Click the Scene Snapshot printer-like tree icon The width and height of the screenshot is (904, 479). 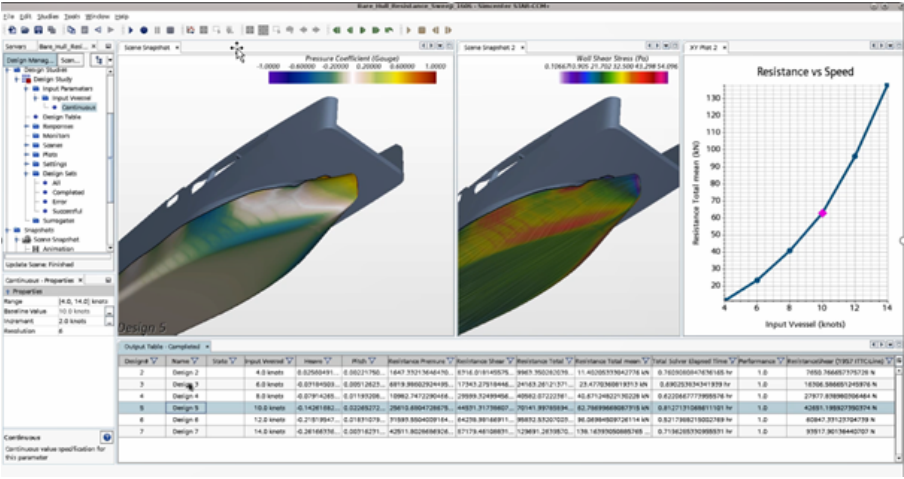(27, 239)
